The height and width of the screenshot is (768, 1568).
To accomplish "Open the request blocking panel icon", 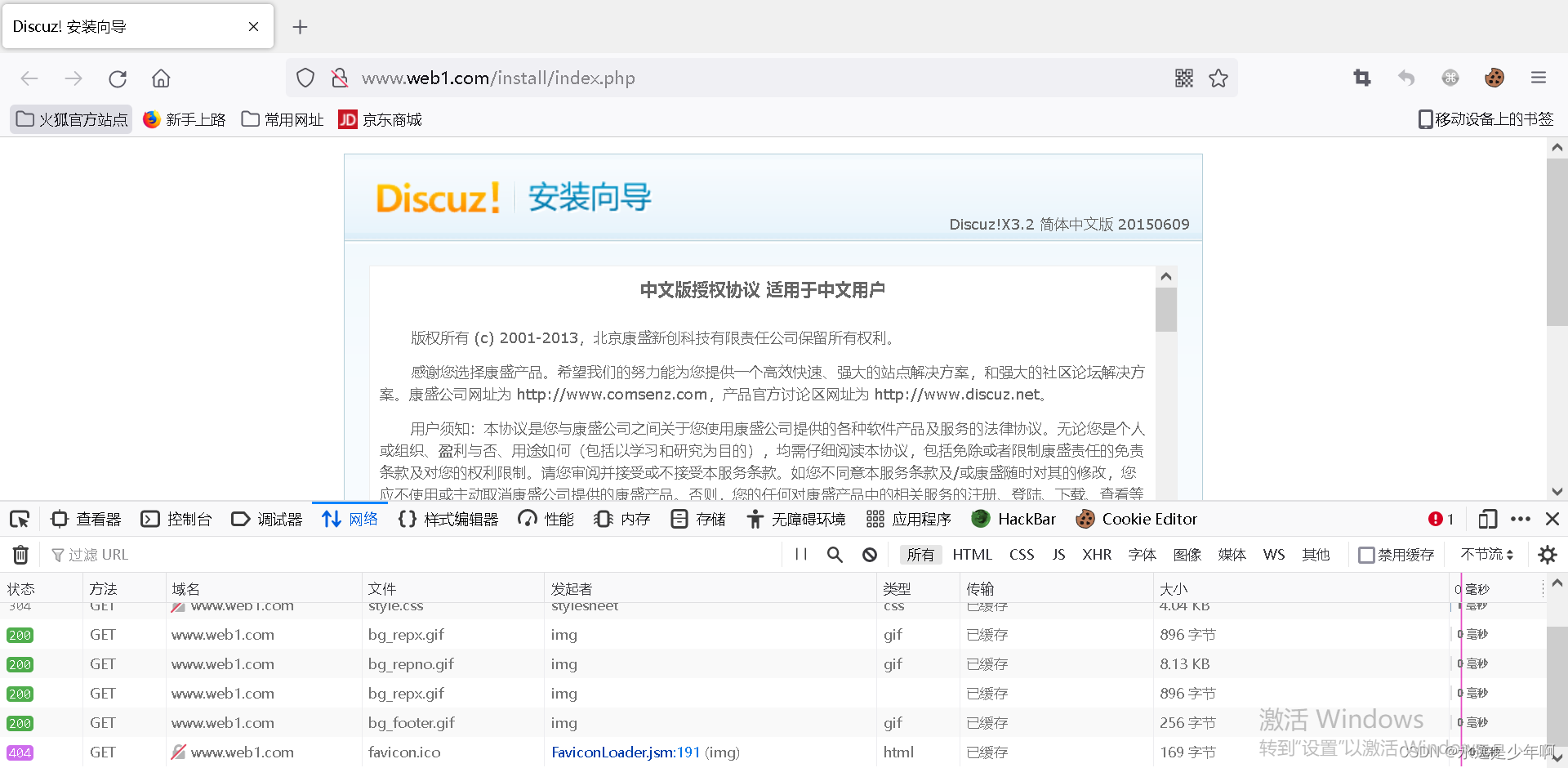I will click(x=870, y=555).
